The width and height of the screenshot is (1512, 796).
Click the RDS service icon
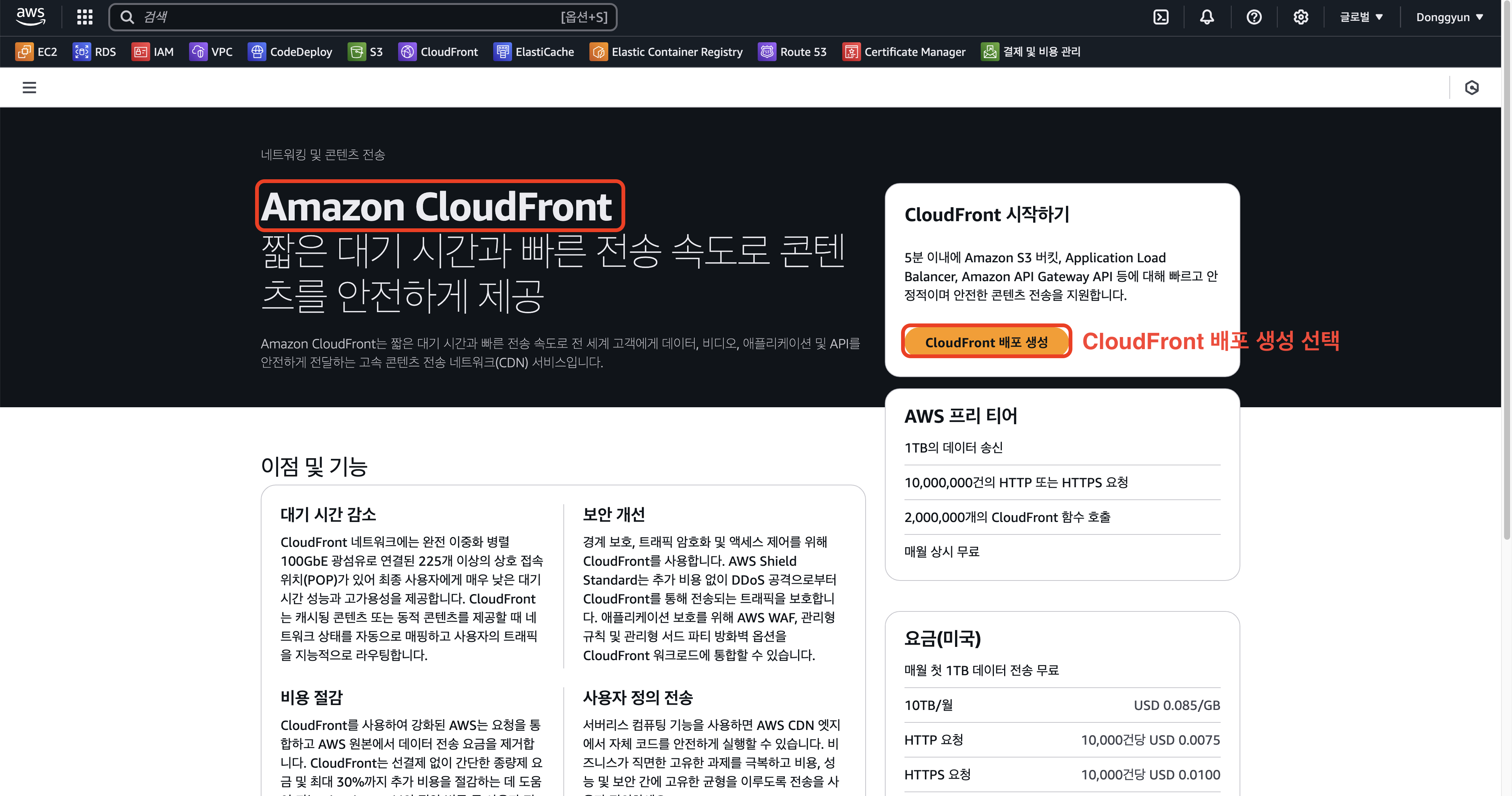(82, 52)
